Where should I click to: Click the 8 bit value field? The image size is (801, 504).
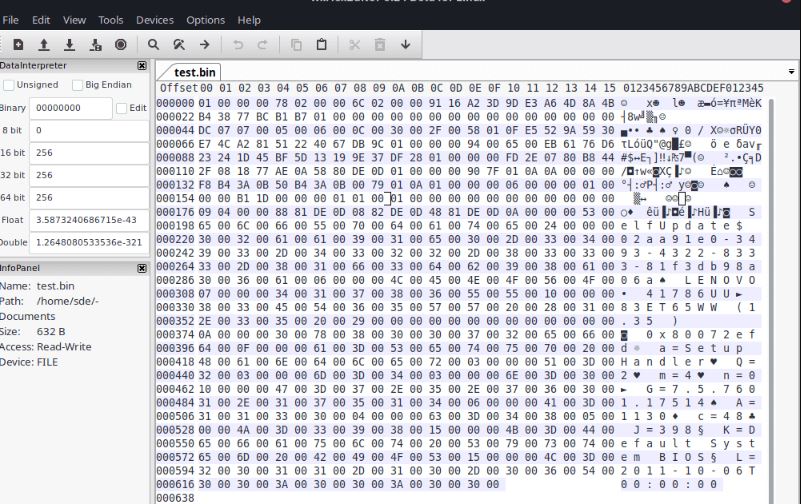click(x=89, y=130)
